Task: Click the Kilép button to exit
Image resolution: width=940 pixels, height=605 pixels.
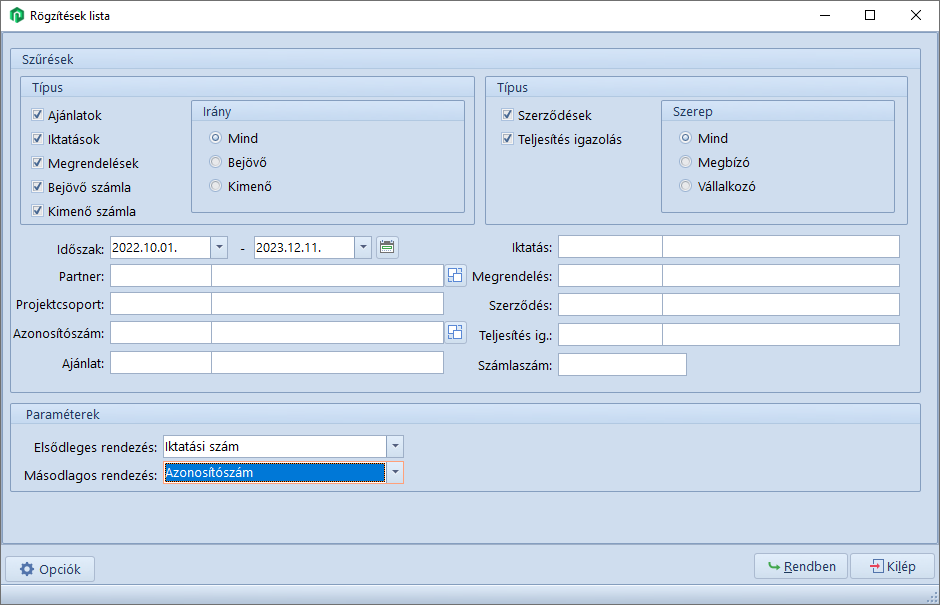Action: (x=892, y=566)
